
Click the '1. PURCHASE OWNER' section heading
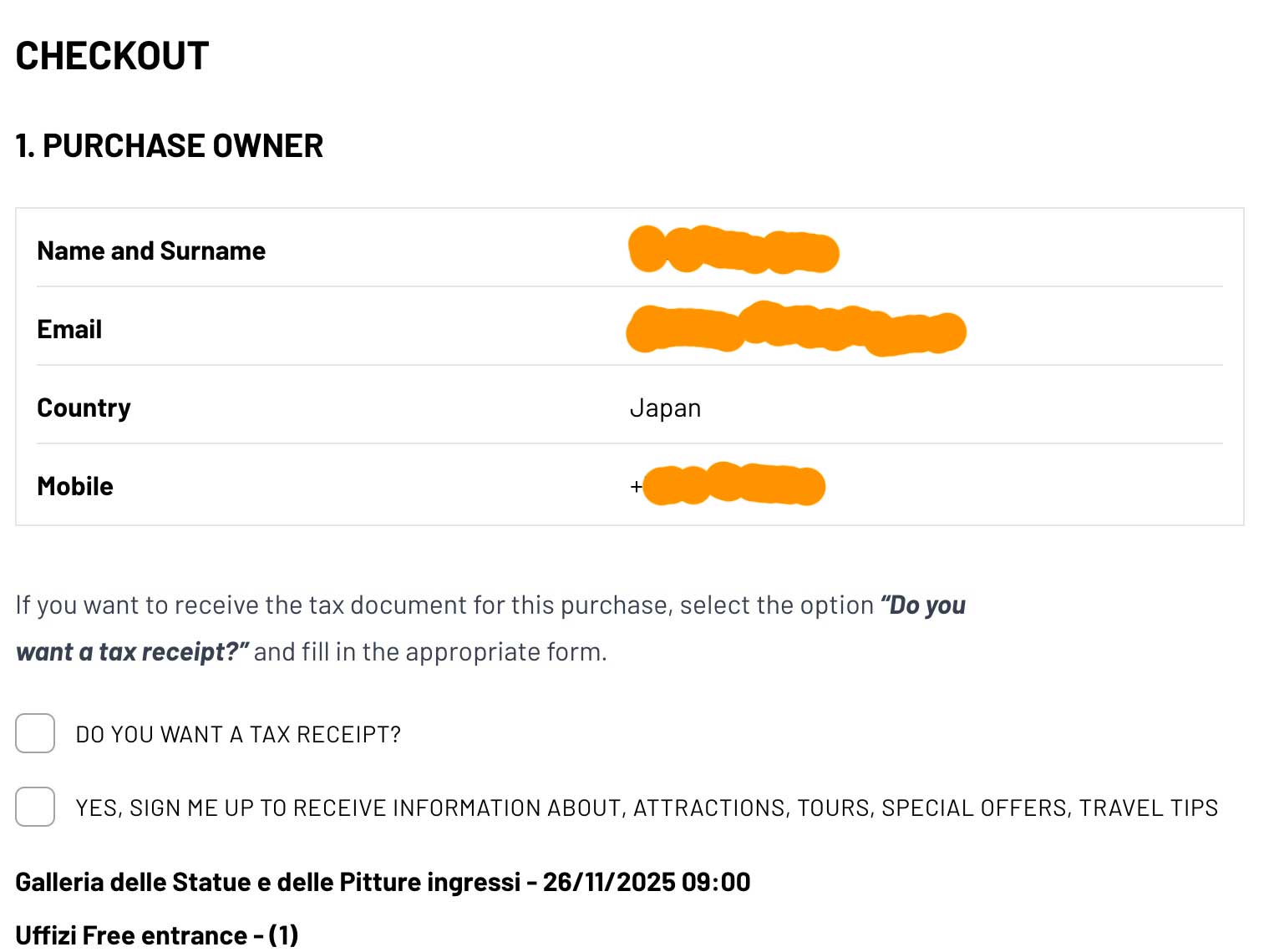coord(170,146)
